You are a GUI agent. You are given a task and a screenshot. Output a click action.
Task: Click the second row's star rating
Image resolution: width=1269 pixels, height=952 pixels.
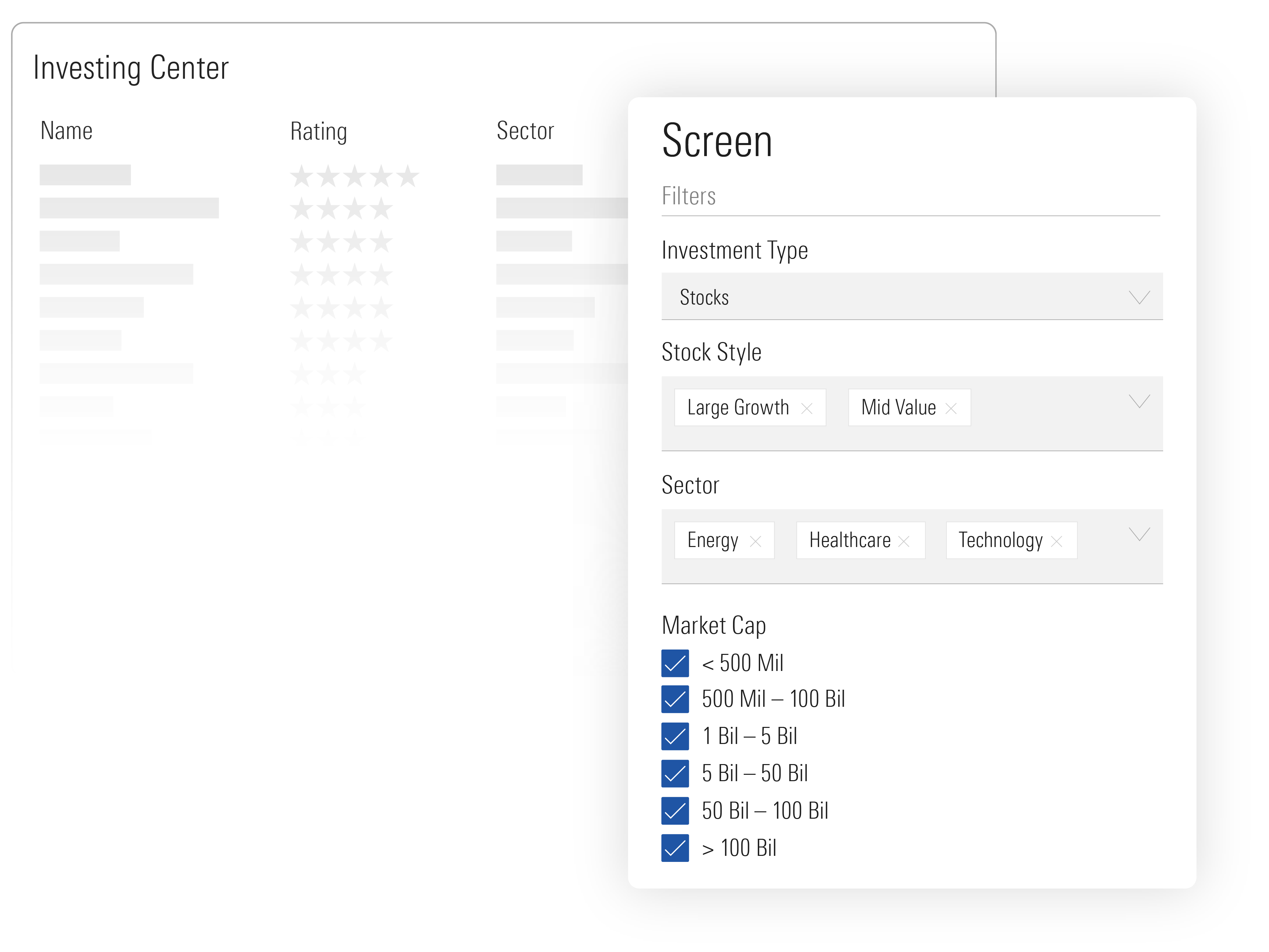[341, 209]
